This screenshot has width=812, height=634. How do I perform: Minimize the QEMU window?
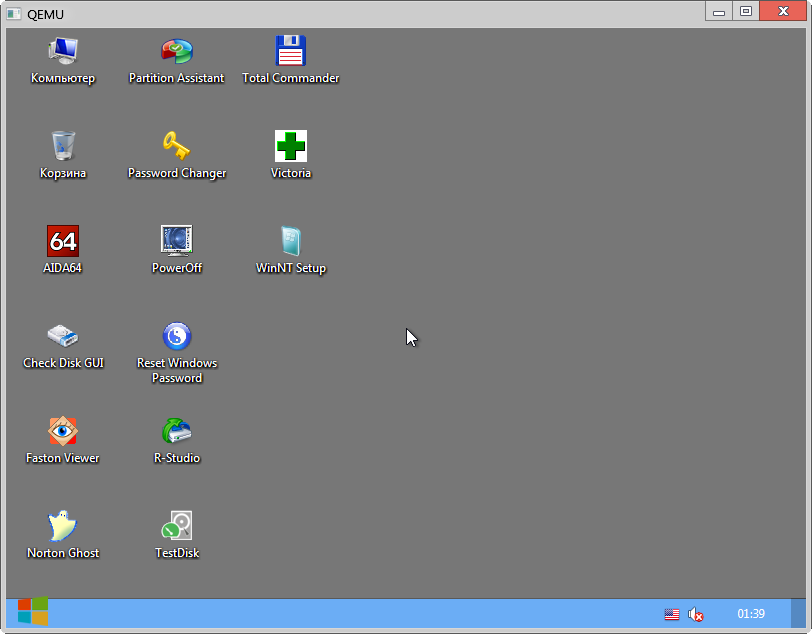(719, 11)
